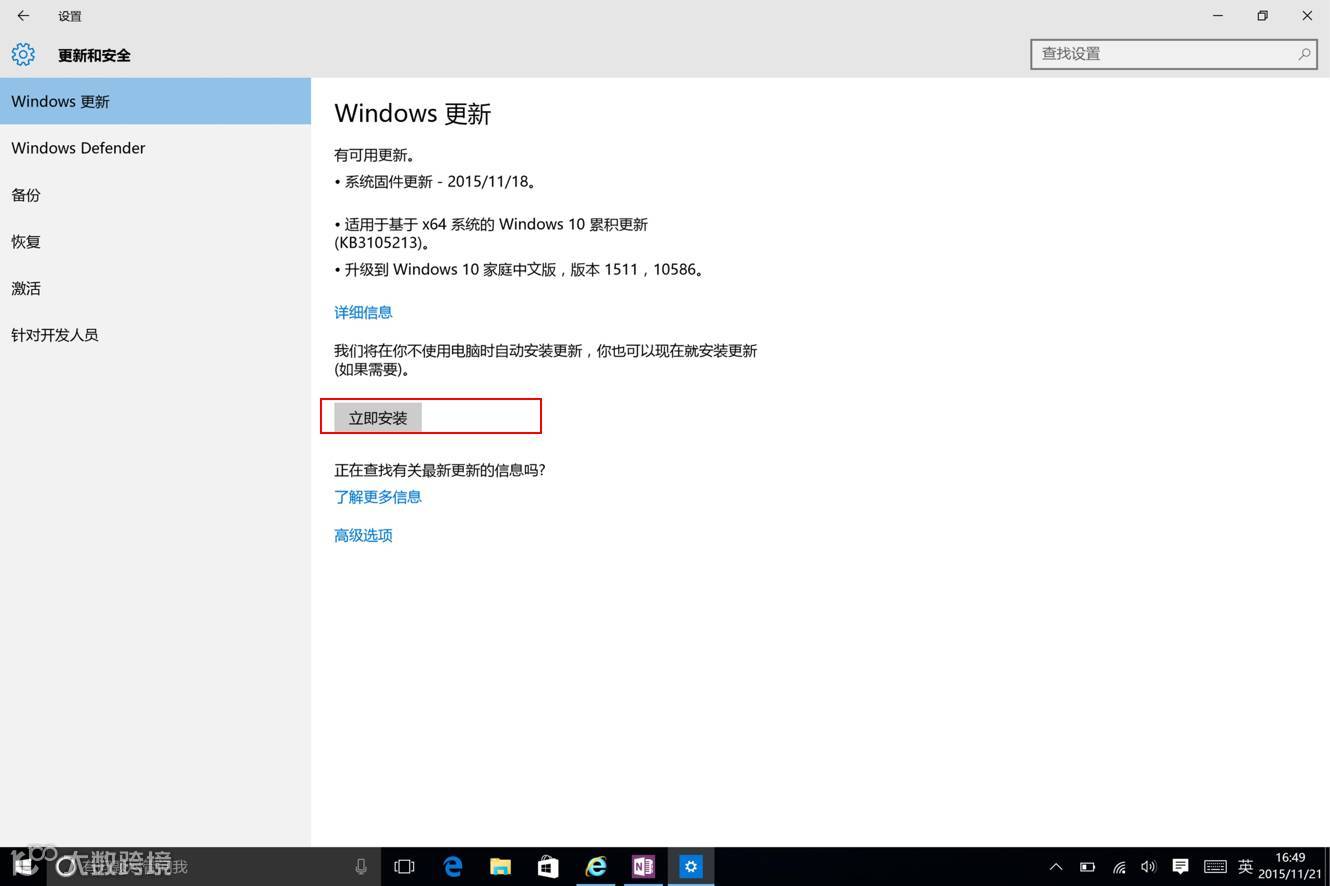Select 恢复 in the sidebar

(155, 242)
